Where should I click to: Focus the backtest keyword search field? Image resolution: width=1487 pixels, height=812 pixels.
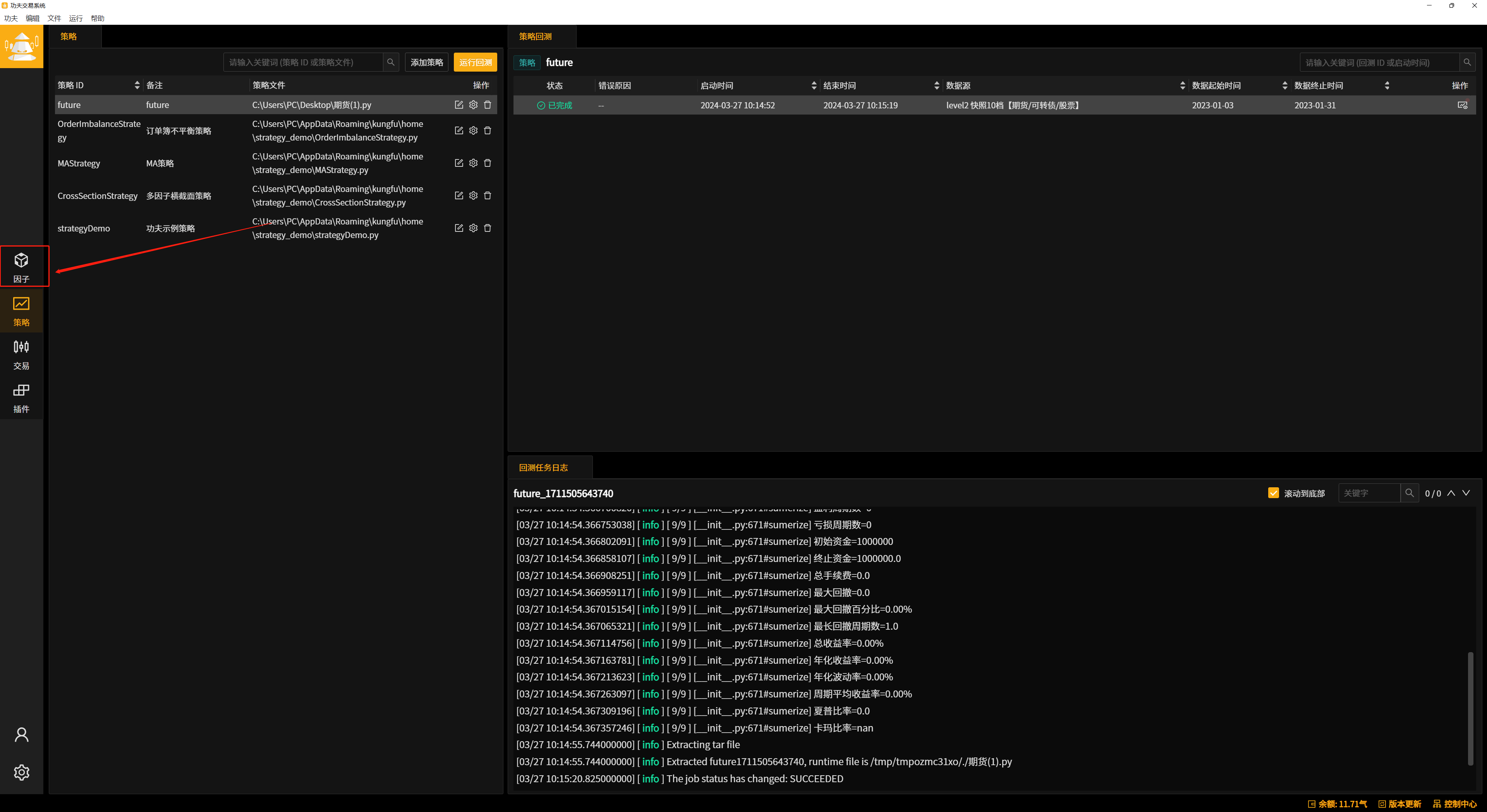pos(1380,62)
